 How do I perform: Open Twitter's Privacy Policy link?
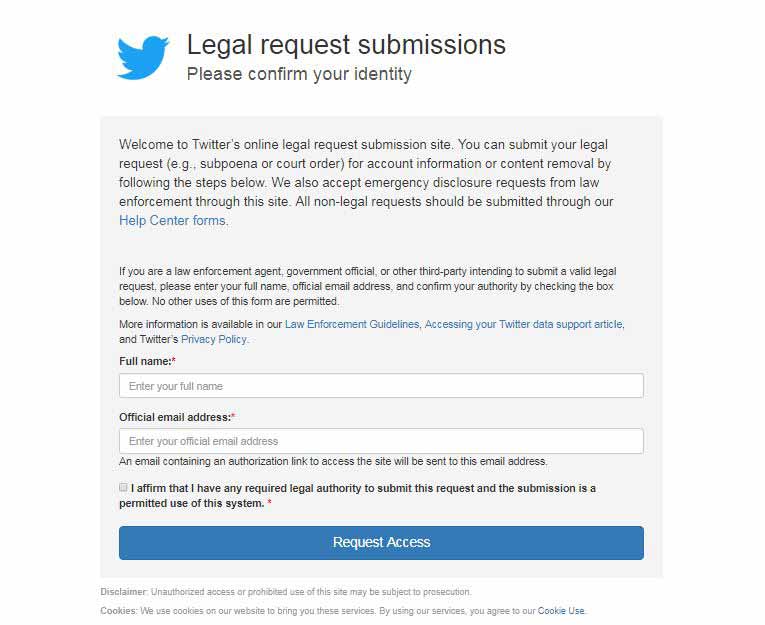213,340
